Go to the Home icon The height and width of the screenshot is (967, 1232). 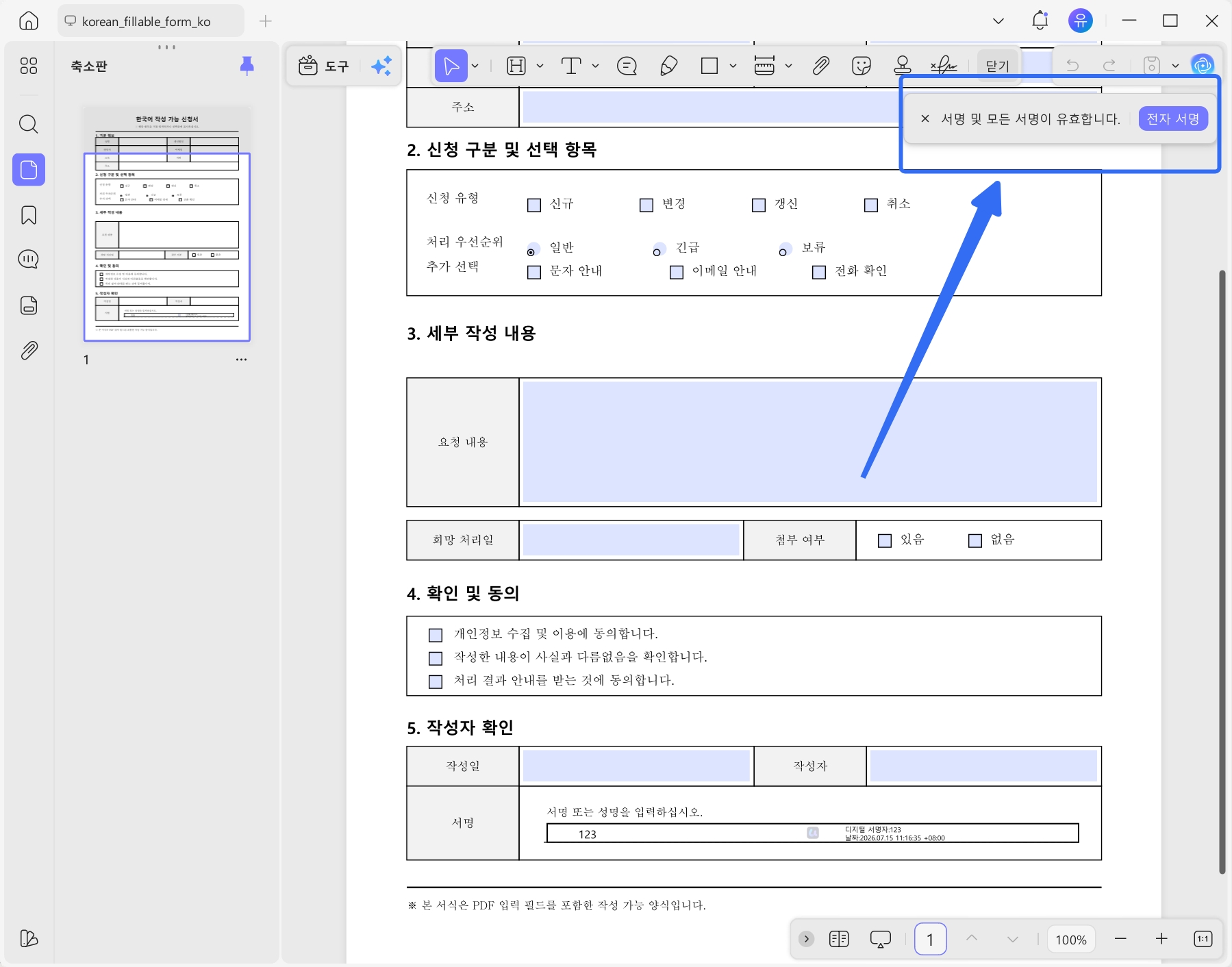pos(28,21)
